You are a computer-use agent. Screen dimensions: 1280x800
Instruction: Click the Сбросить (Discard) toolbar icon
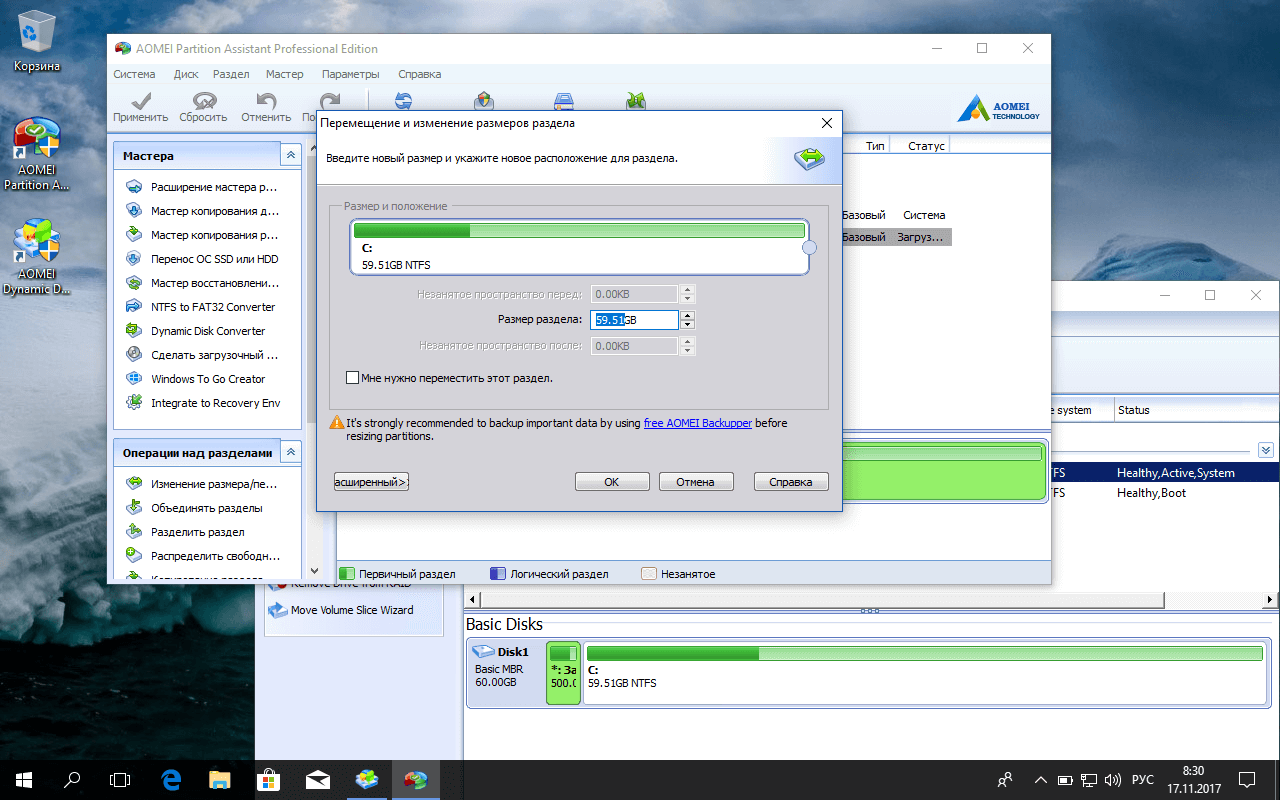tap(204, 101)
